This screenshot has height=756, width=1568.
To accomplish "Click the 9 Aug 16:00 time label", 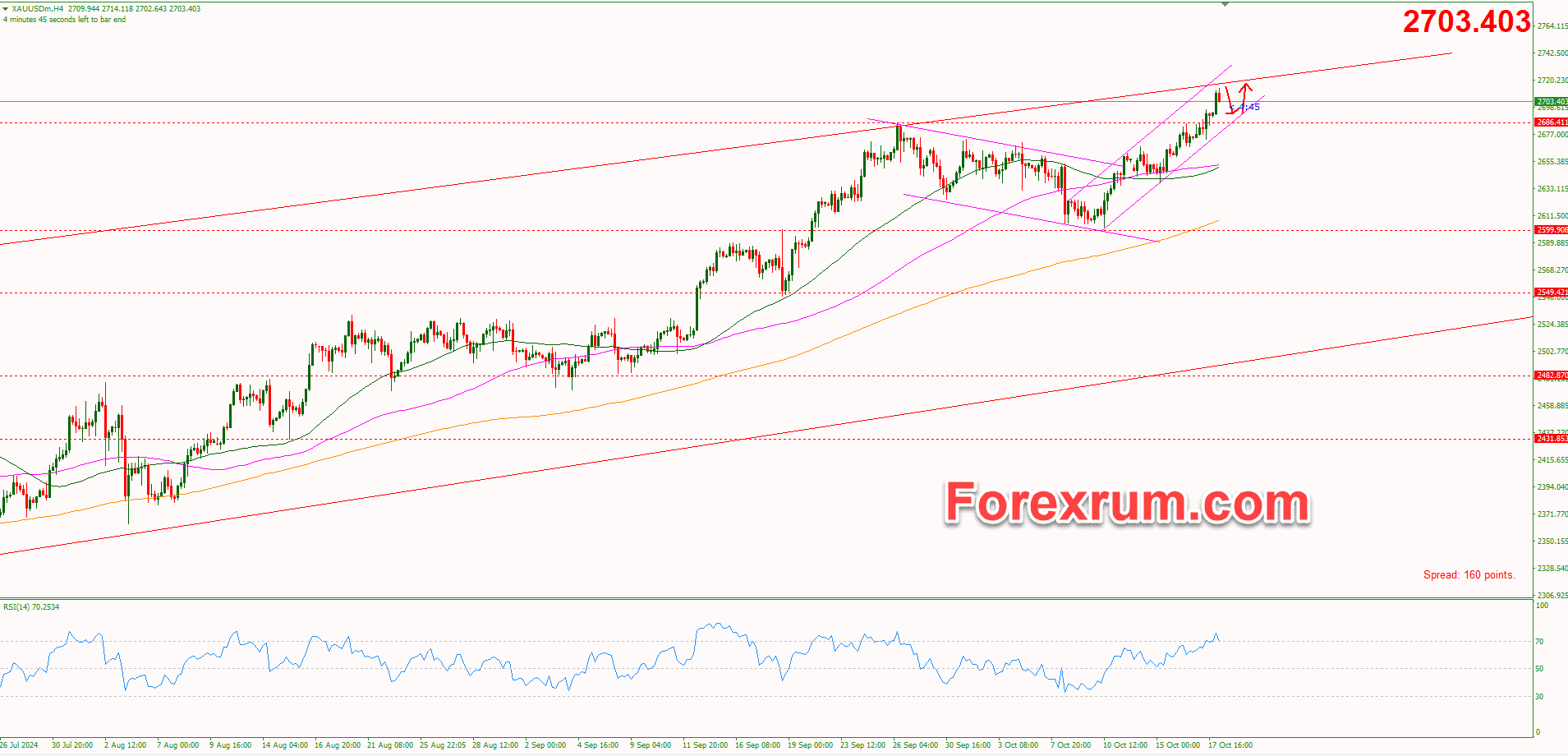I will pyautogui.click(x=231, y=745).
